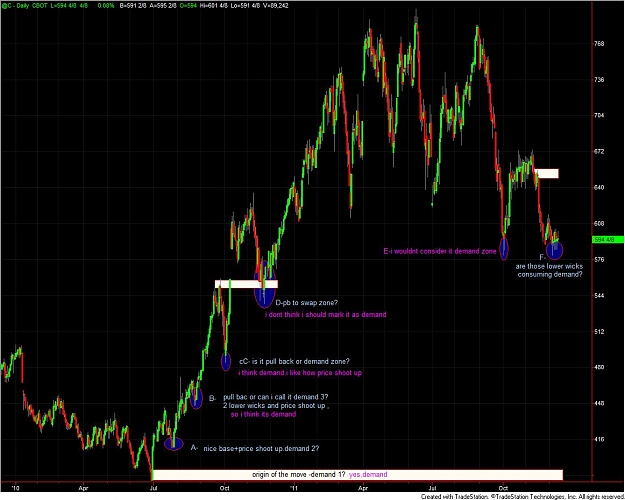The height and width of the screenshot is (500, 625).
Task: Click the '11 year label on time axis
Action: 294,488
